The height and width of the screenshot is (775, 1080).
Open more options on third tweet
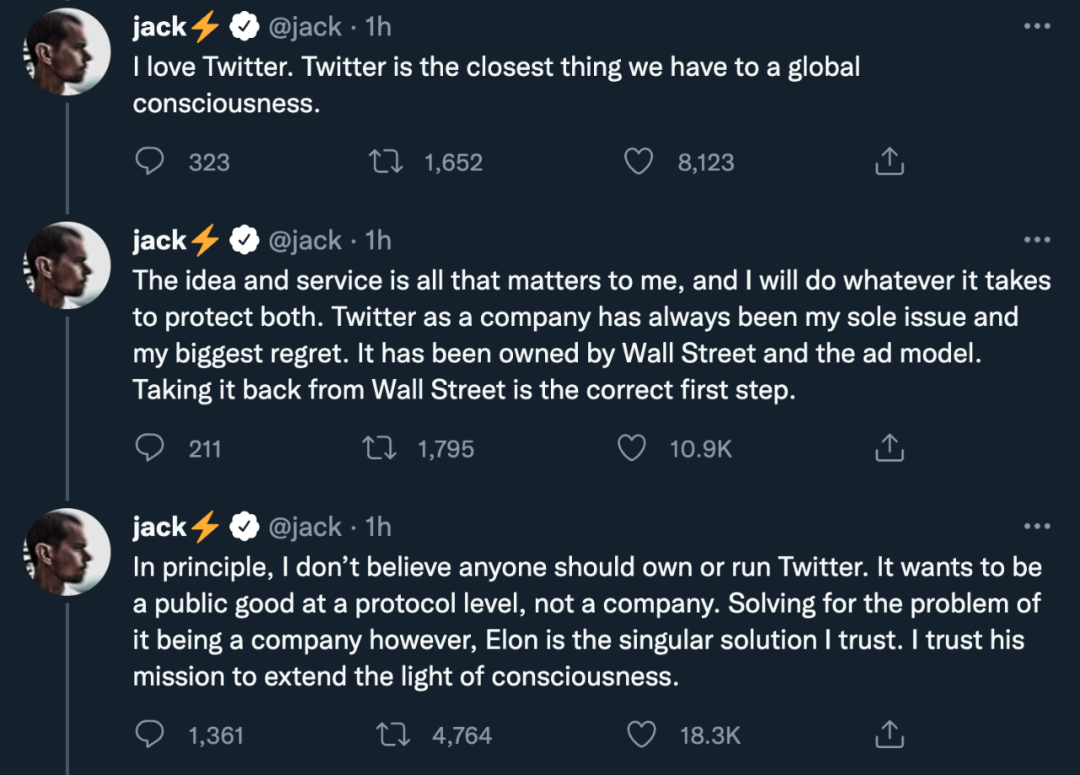1038,526
